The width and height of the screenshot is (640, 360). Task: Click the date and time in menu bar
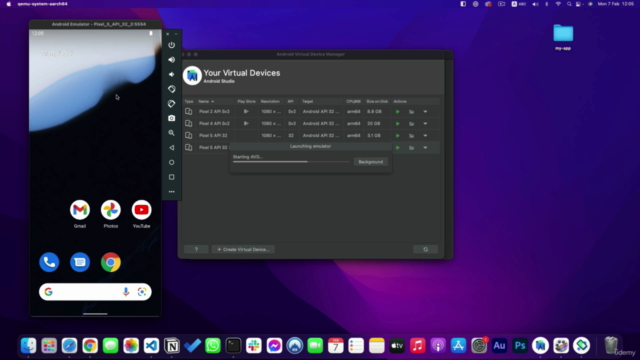tap(616, 4)
